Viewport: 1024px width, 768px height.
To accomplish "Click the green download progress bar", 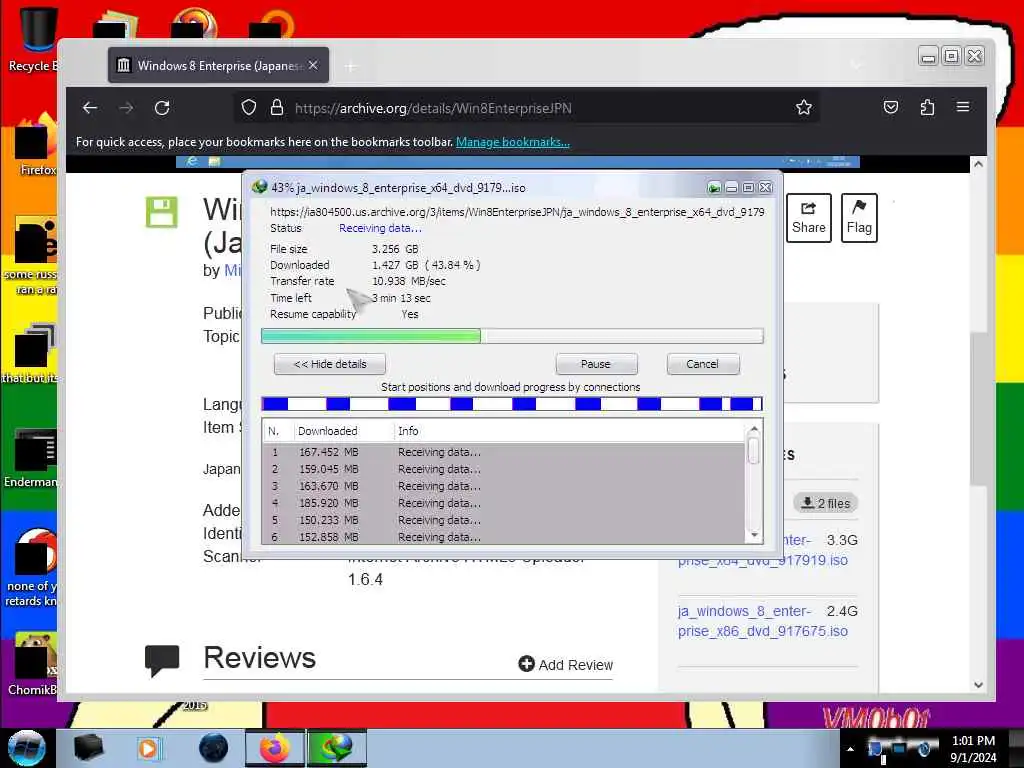I will tap(512, 336).
